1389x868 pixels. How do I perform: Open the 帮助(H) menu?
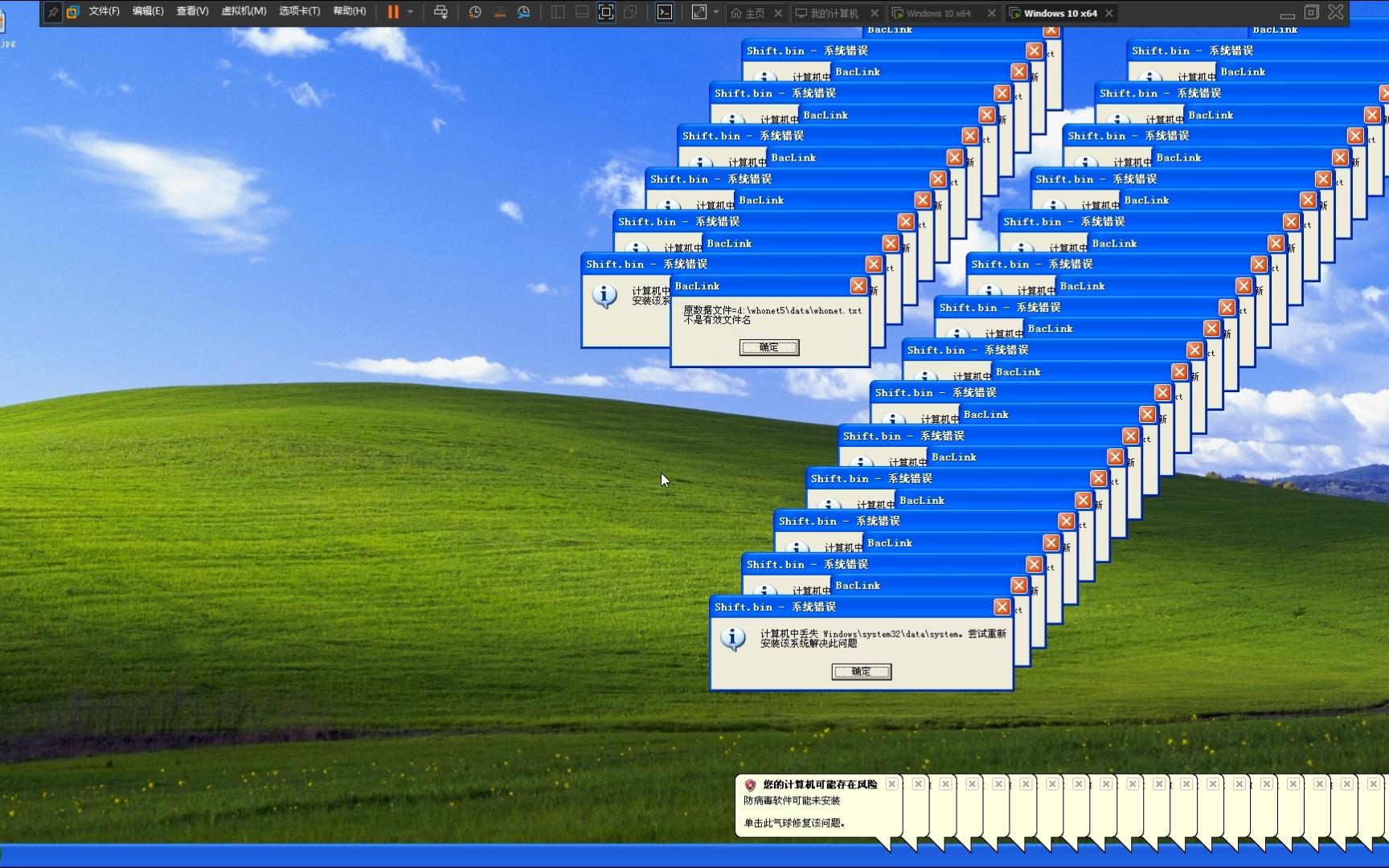pos(349,11)
